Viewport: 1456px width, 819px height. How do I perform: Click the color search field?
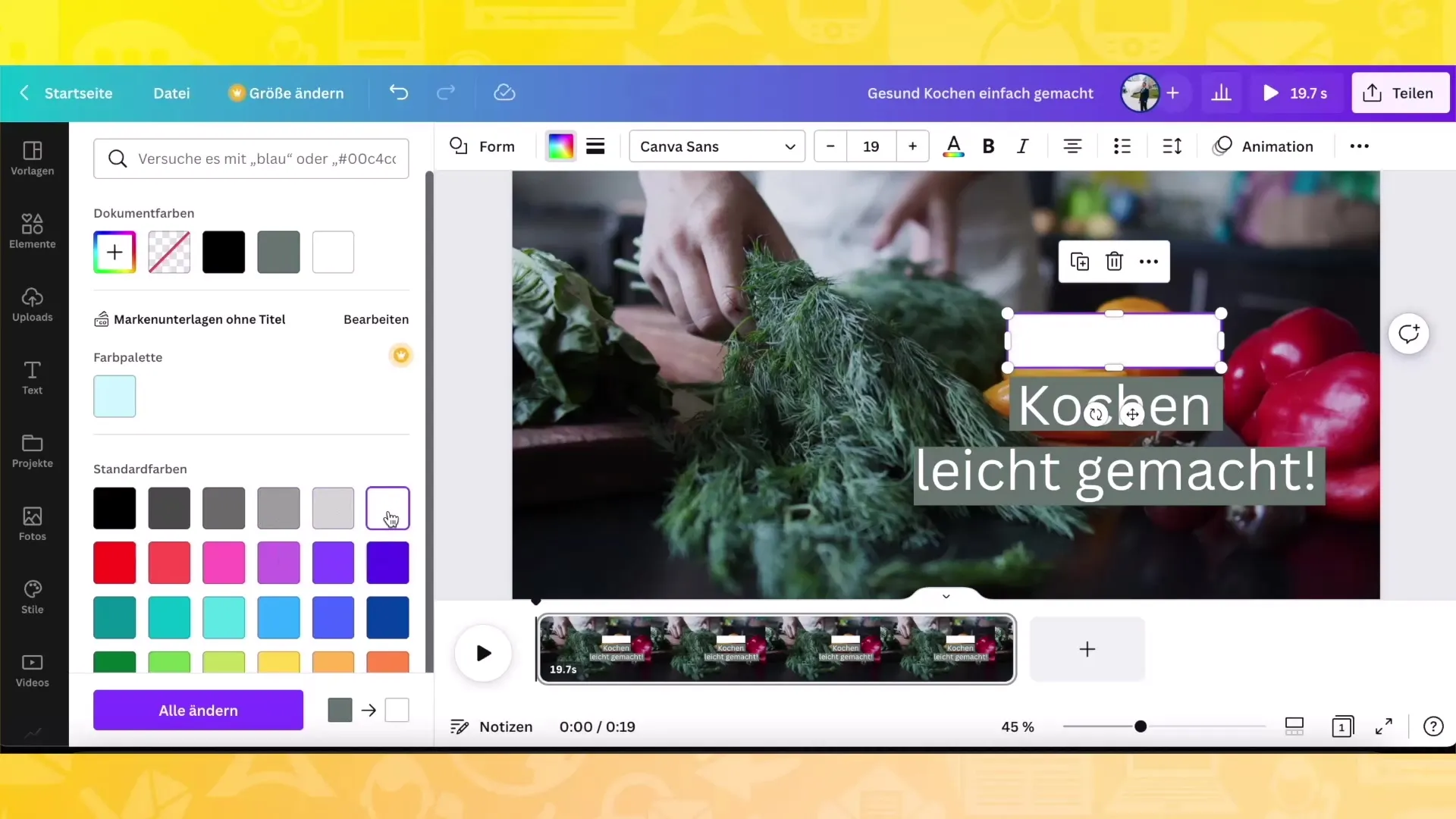251,158
